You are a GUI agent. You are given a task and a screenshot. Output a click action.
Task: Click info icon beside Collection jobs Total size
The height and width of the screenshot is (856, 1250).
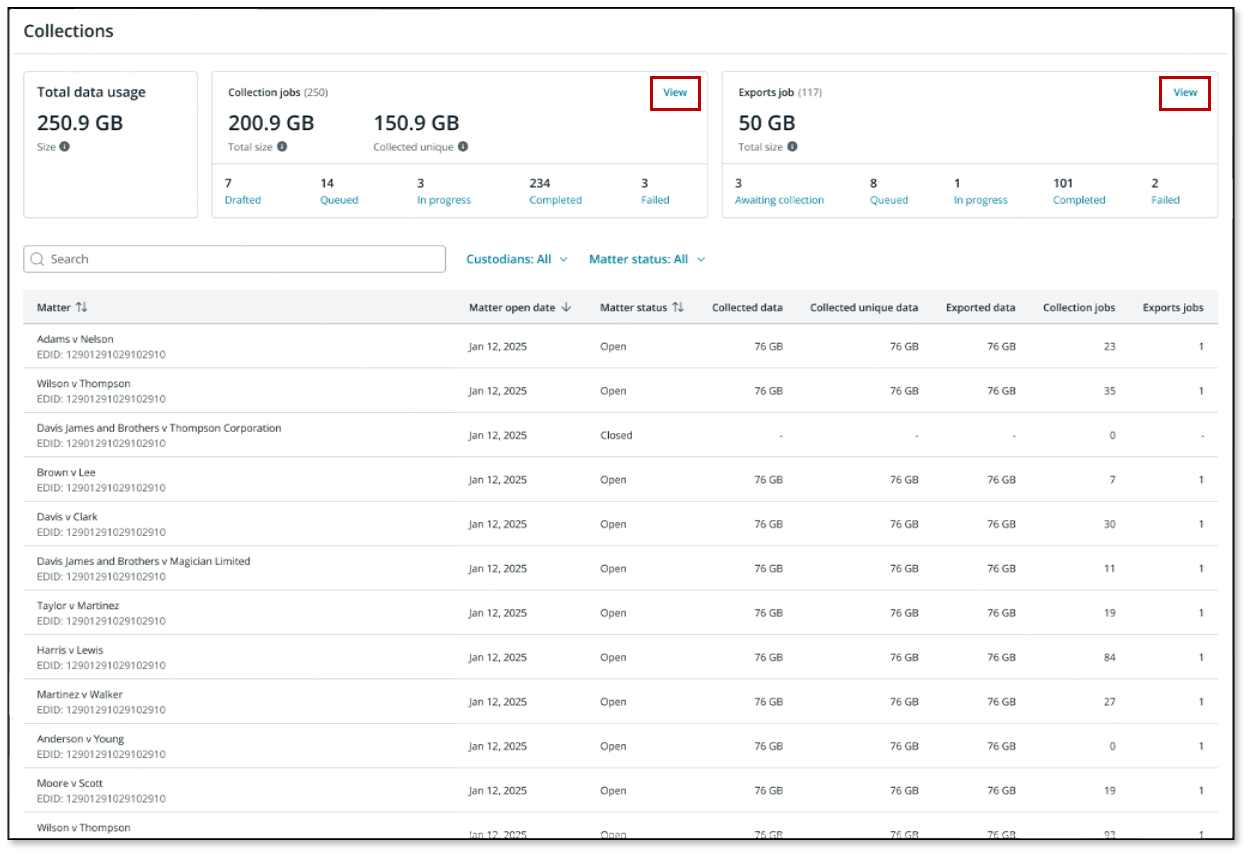282,147
